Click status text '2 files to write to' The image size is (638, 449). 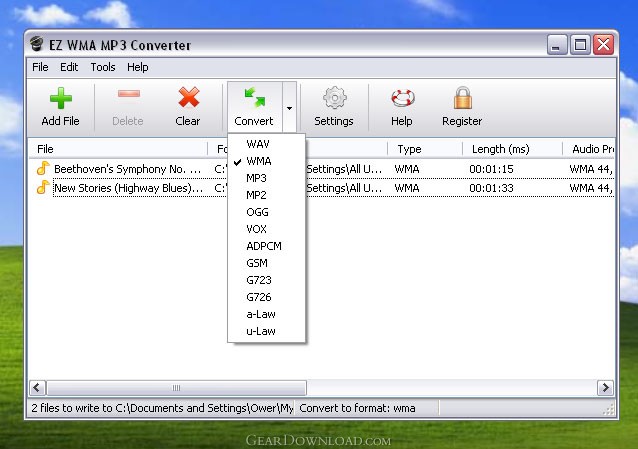click(72, 408)
